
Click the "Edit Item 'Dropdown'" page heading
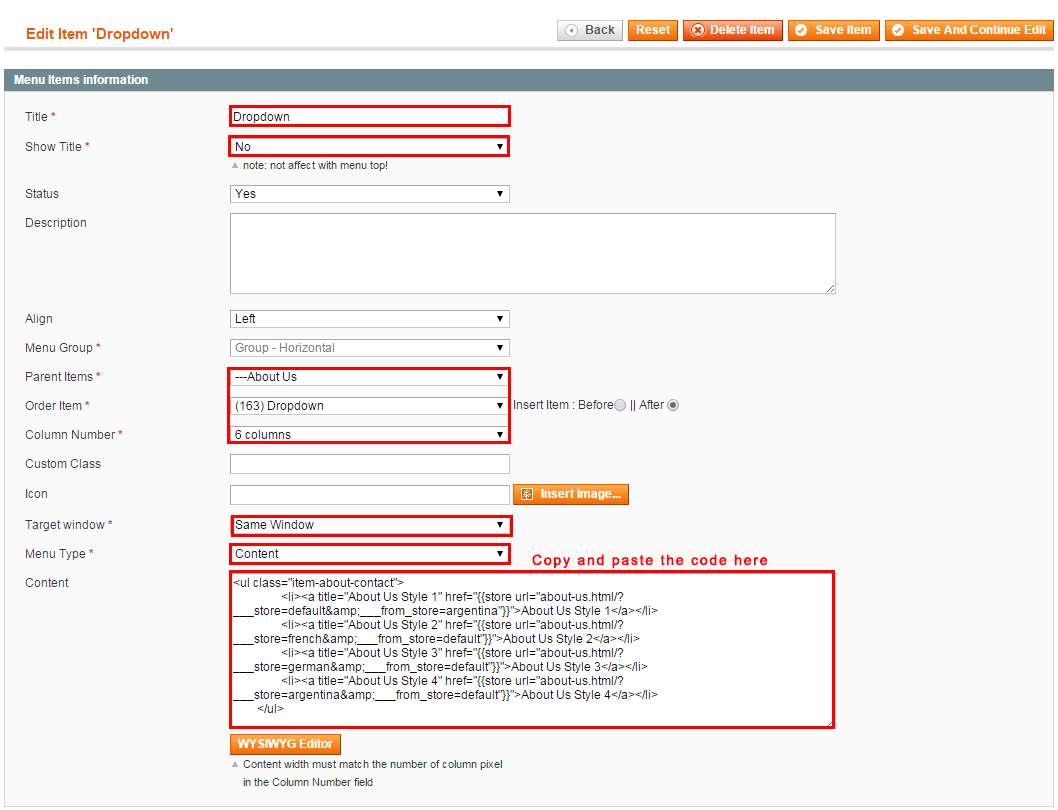coord(99,34)
